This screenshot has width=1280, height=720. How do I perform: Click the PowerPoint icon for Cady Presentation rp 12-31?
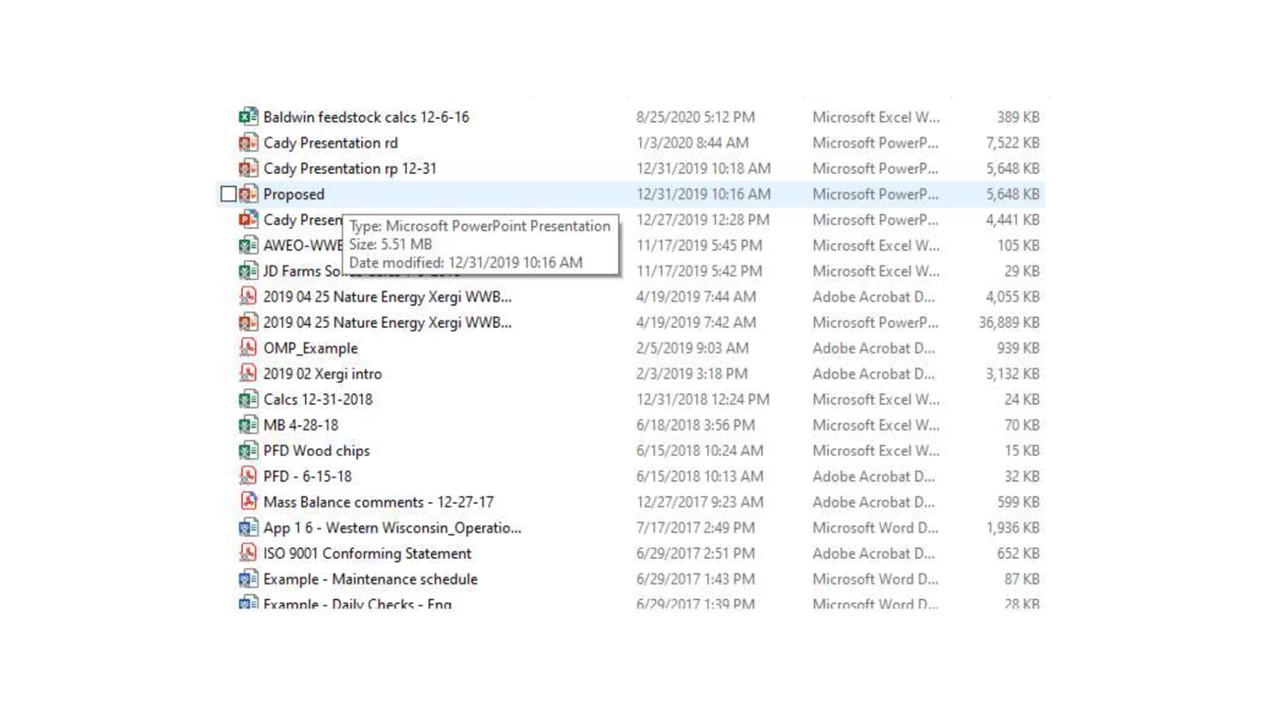(x=248, y=168)
